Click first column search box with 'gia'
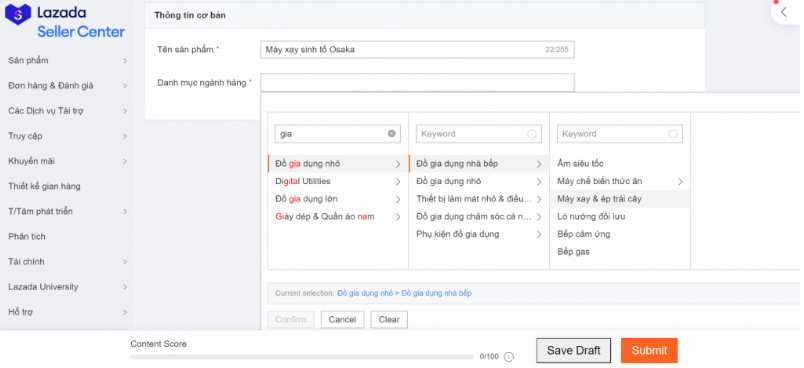The image size is (804, 368). tap(337, 134)
